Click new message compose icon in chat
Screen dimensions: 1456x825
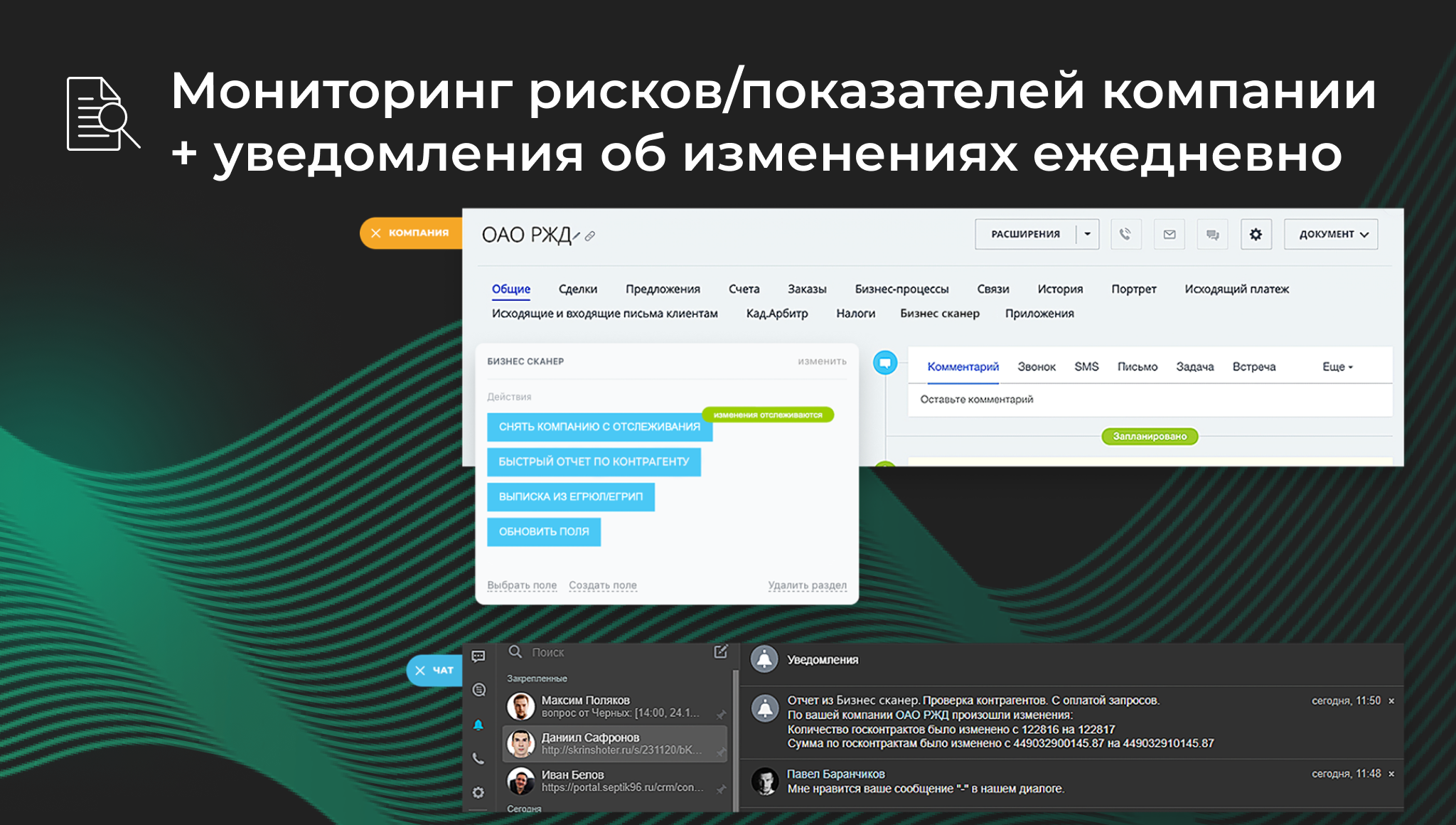[x=720, y=651]
